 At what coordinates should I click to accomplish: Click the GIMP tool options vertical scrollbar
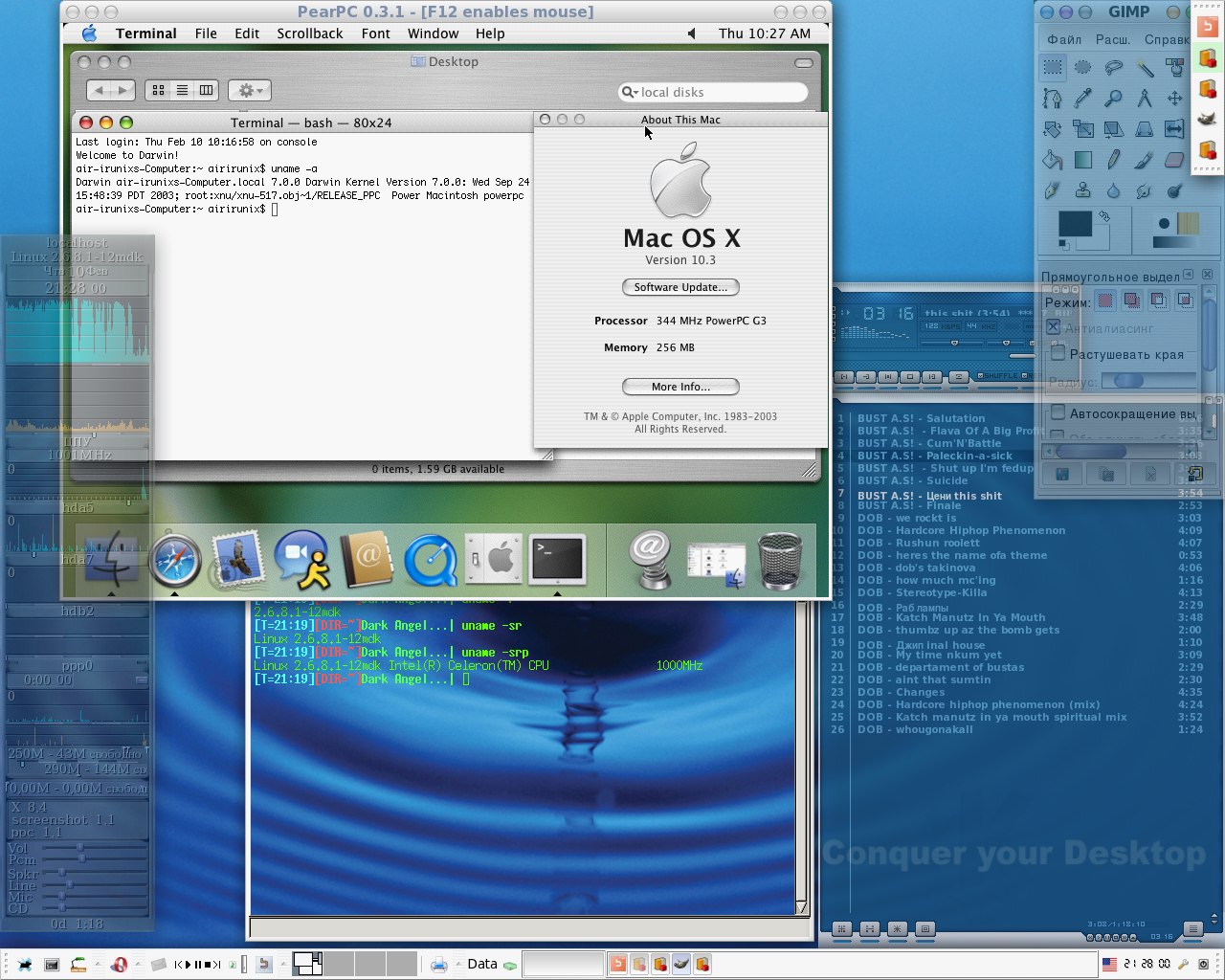coord(1210,362)
